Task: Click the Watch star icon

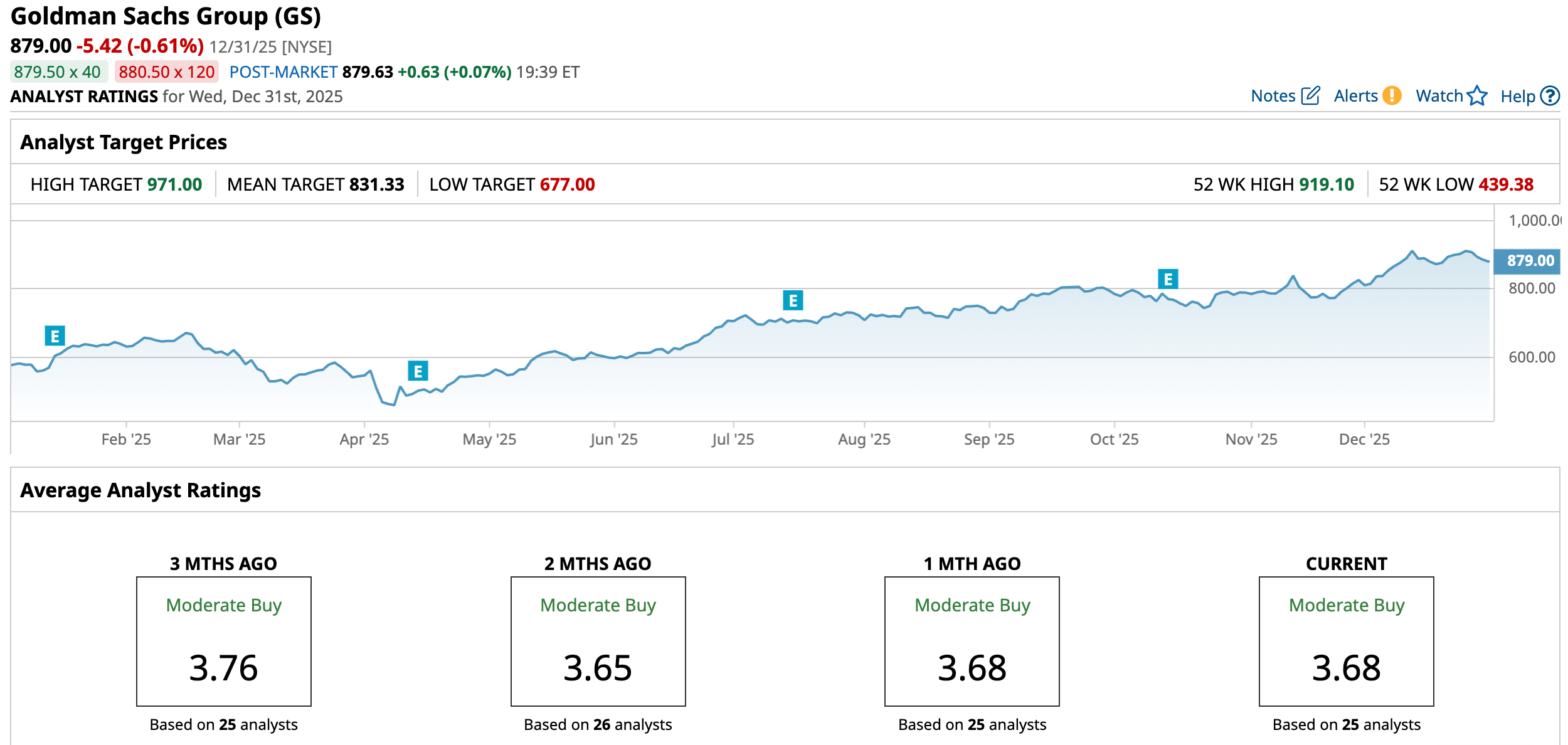Action: pos(1478,96)
